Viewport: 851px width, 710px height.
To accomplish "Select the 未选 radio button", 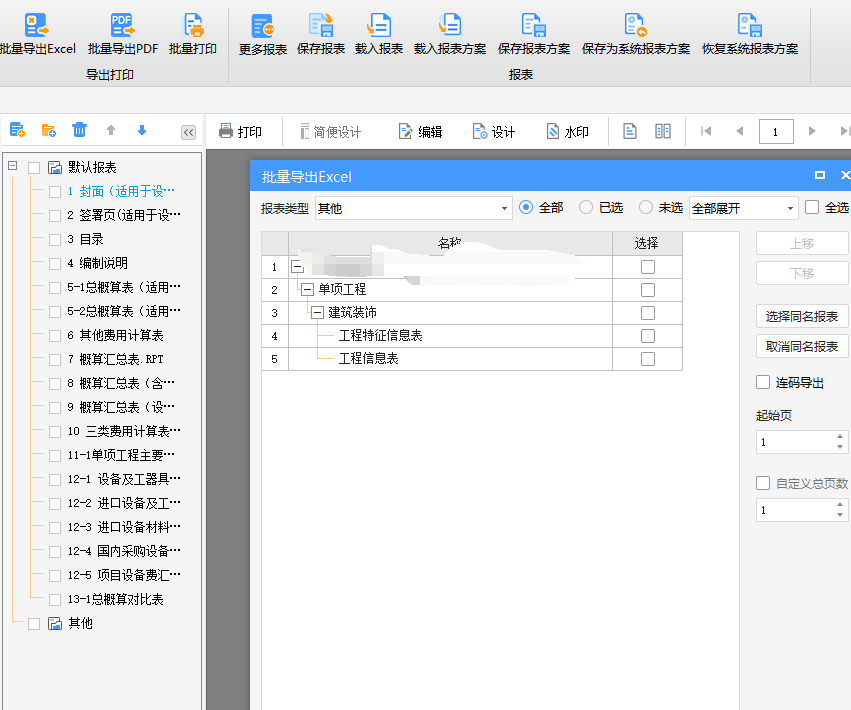I will (x=645, y=207).
